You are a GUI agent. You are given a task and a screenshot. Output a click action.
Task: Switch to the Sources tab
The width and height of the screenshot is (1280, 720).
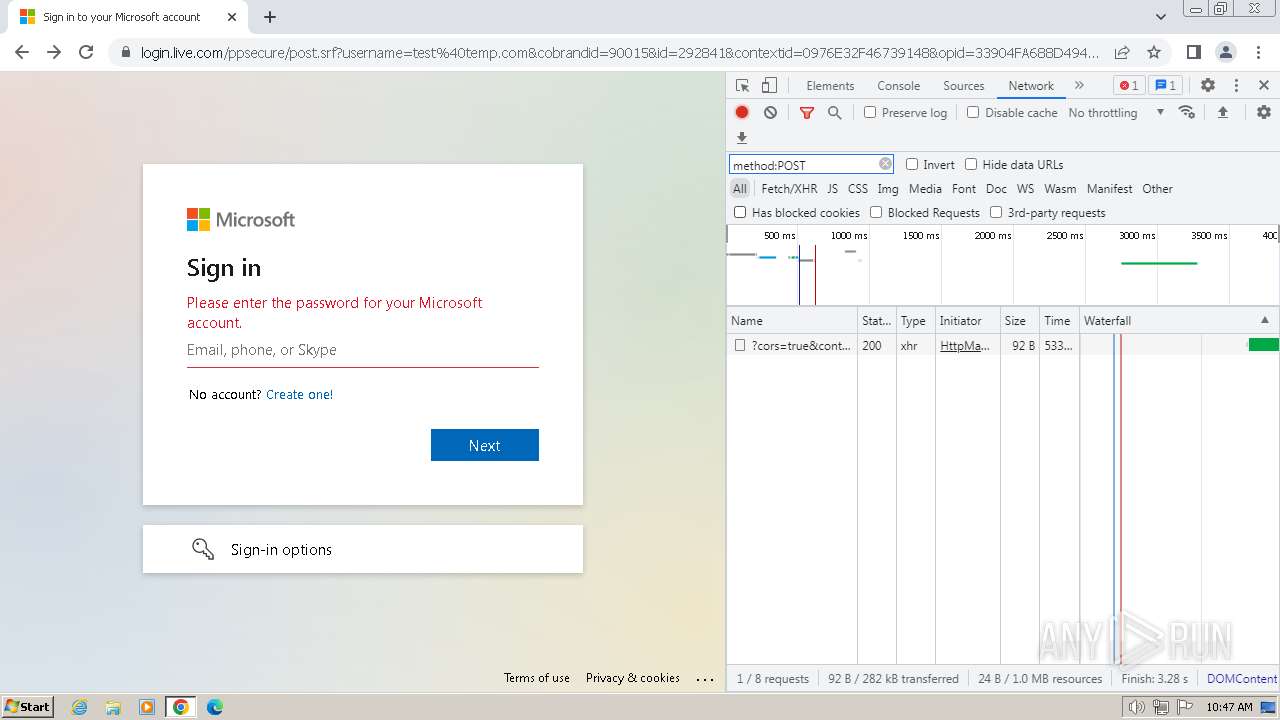click(x=964, y=86)
